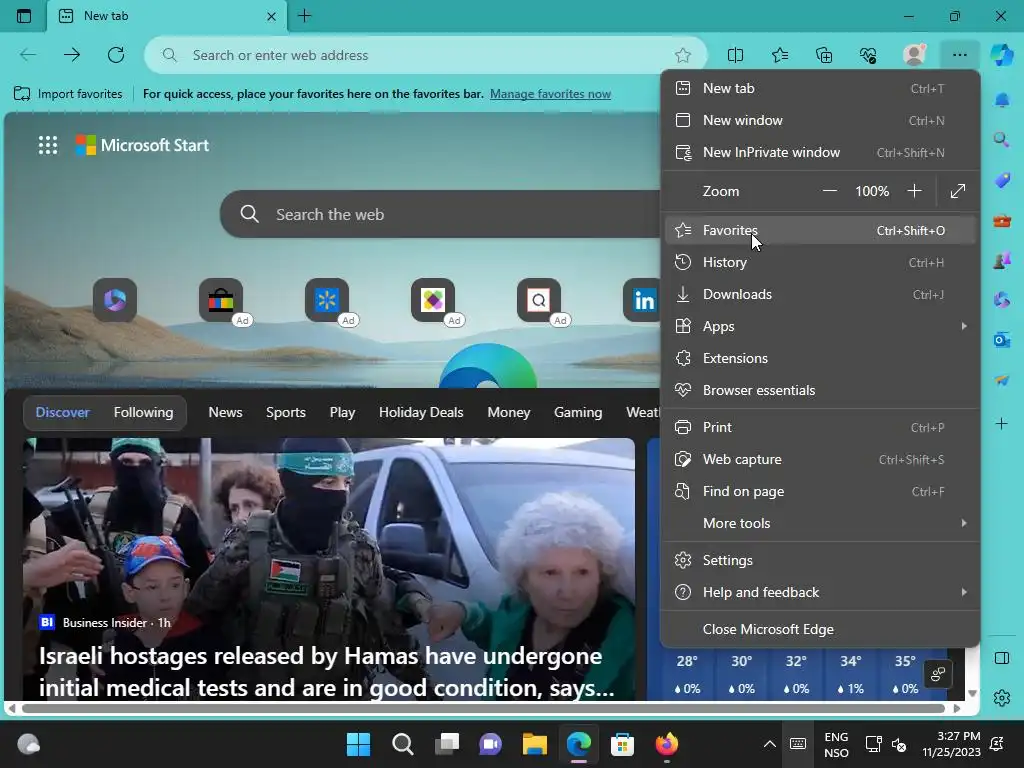Increase zoom with the plus button
Image resolution: width=1024 pixels, height=768 pixels.
(914, 191)
